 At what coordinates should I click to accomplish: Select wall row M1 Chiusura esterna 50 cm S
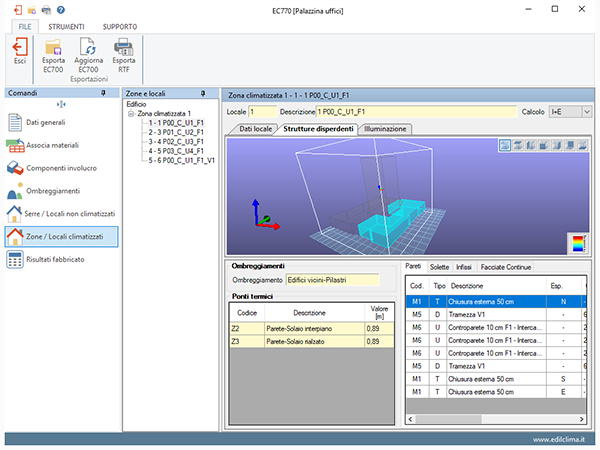click(x=496, y=379)
